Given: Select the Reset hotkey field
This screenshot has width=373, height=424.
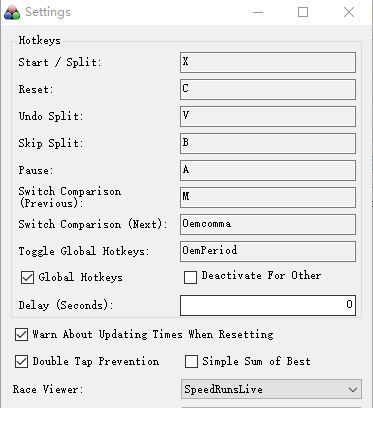Looking at the screenshot, I should 268,89.
